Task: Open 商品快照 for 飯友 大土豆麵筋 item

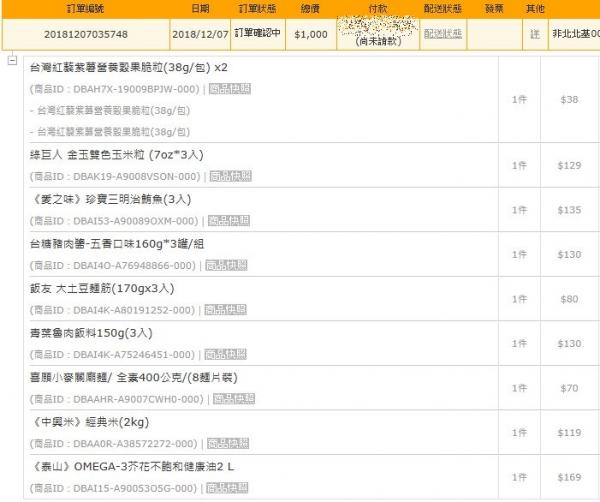Action: (x=226, y=310)
